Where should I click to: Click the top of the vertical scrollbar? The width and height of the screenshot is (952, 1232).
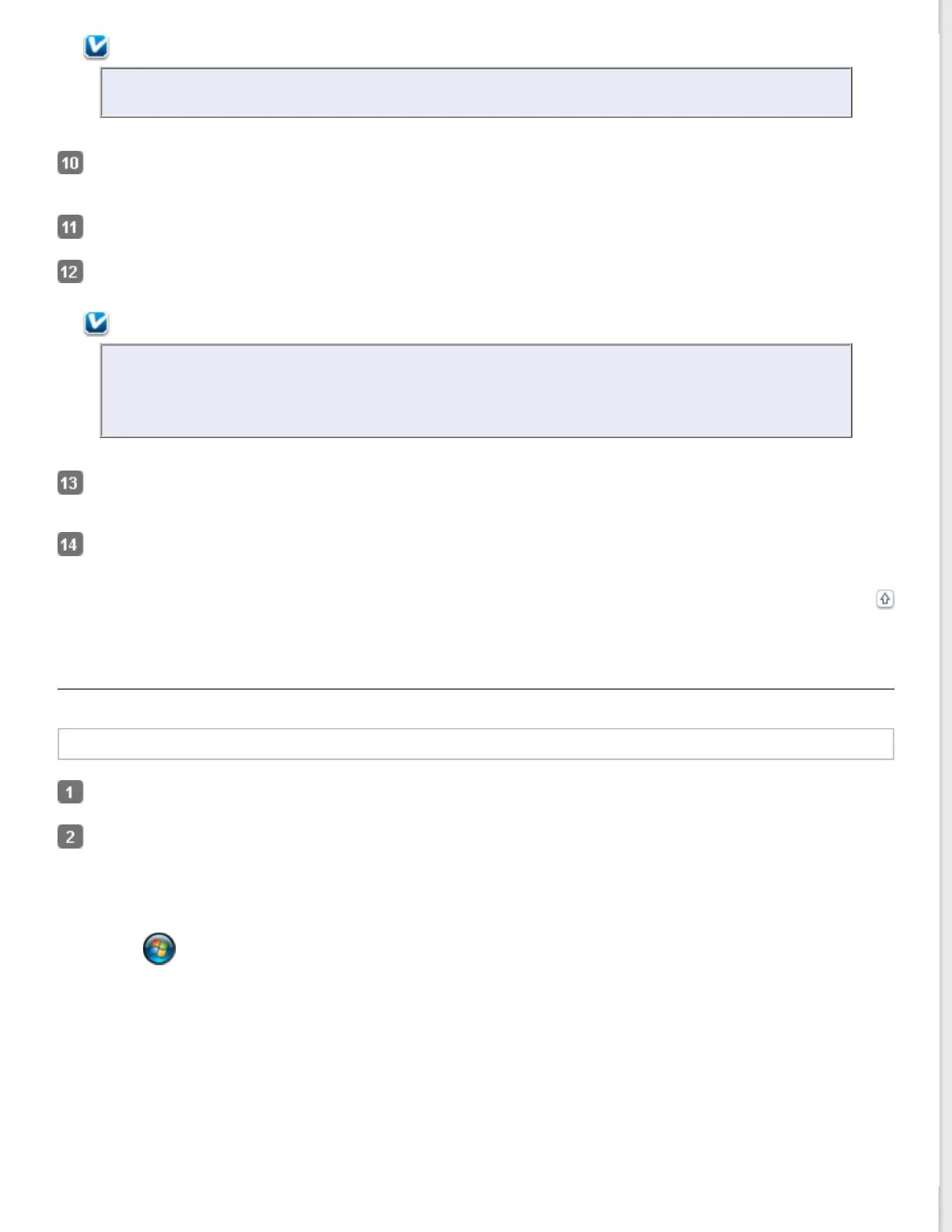(945, 16)
